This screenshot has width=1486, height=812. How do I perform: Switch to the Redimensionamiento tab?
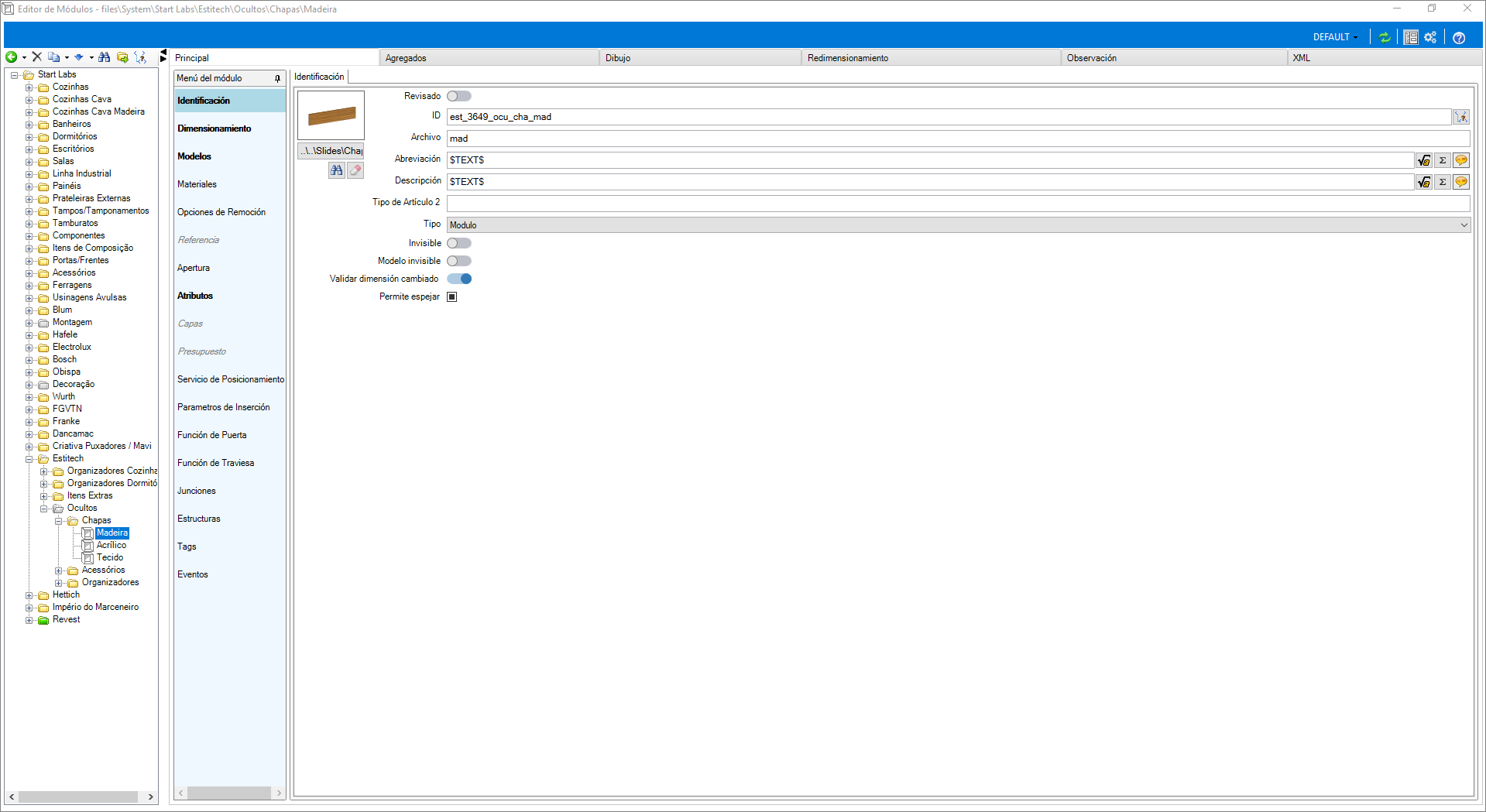tap(931, 58)
